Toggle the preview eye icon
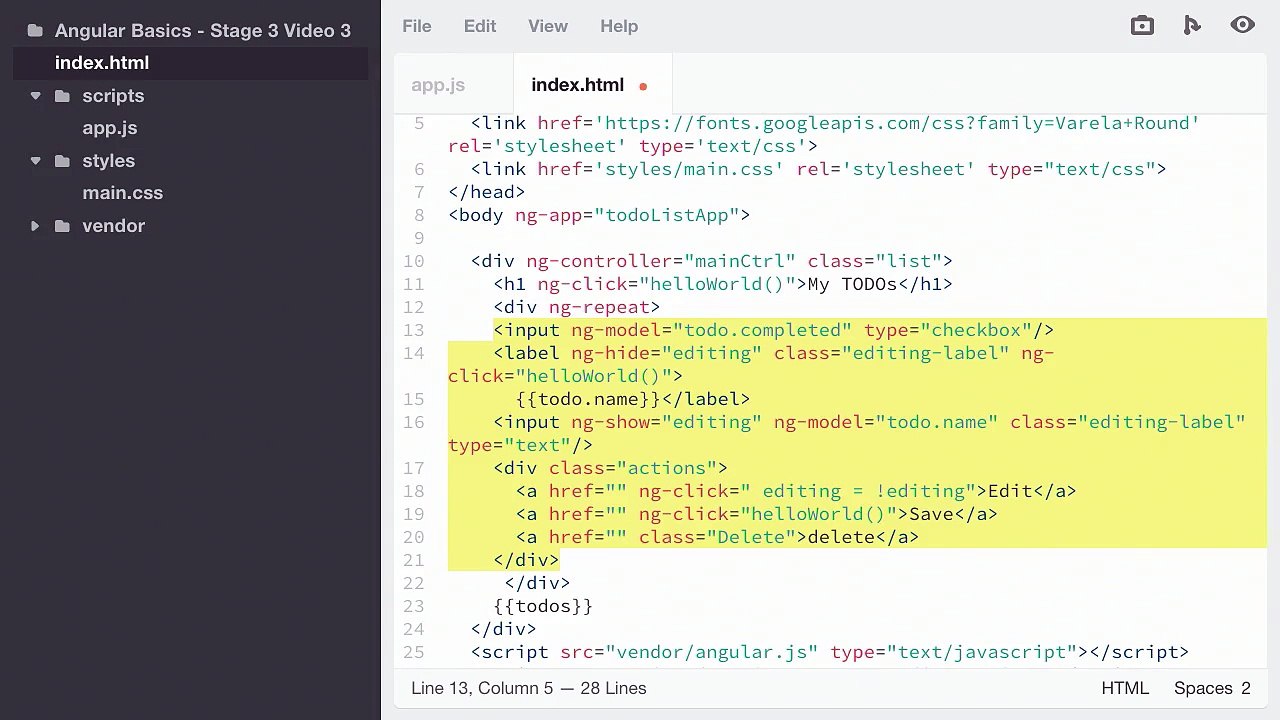Viewport: 1280px width, 720px height. coord(1243,26)
